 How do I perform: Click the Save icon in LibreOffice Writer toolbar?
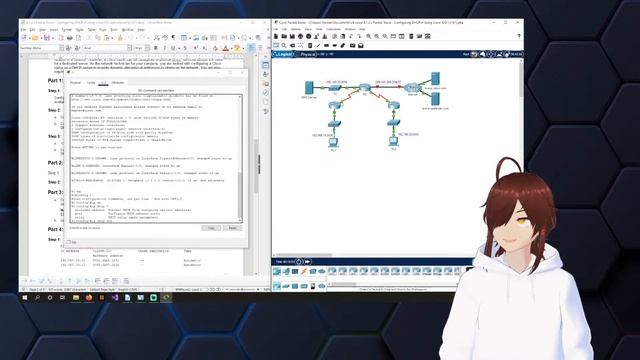(47, 38)
